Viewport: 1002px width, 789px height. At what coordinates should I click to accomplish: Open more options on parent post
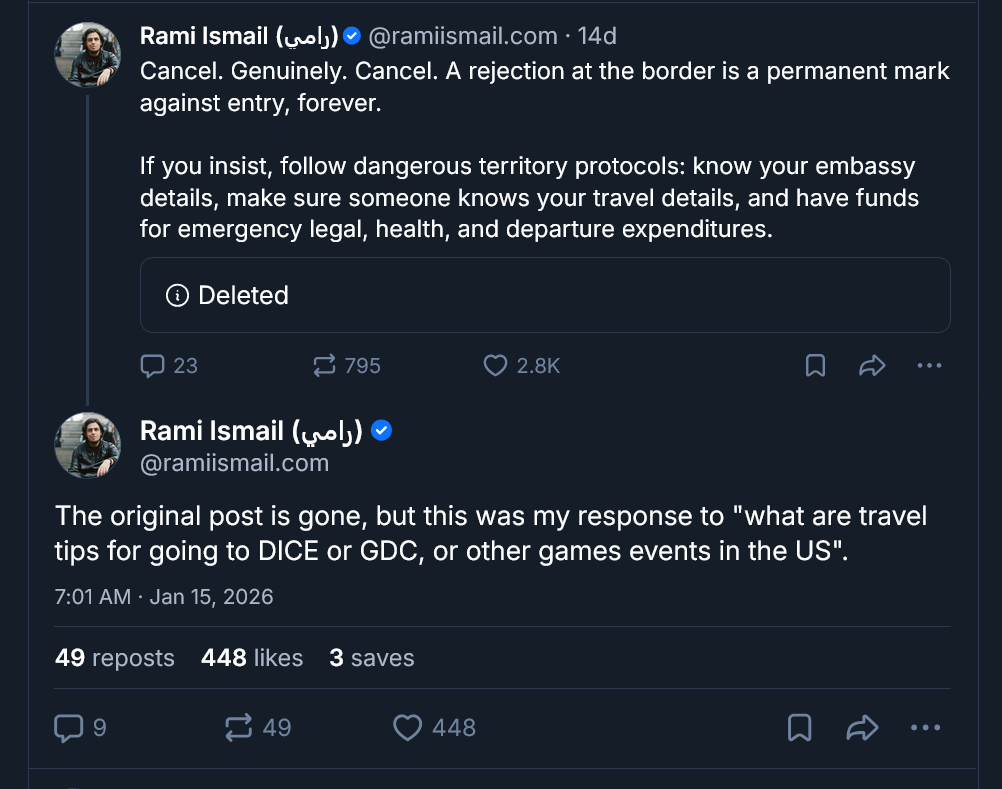(929, 366)
